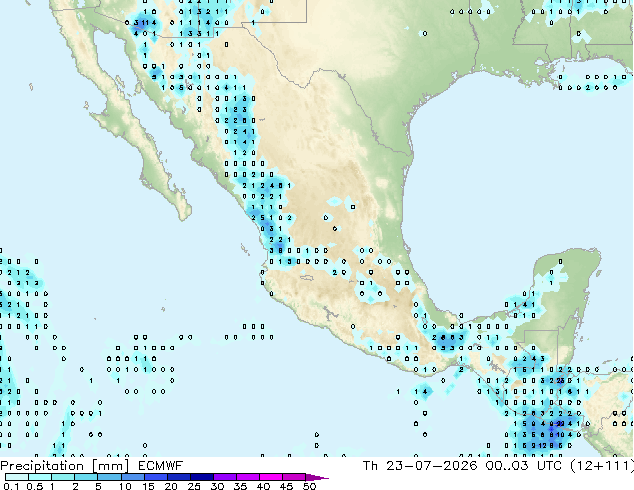Click the "15" legend tick label
Viewport: 634px width, 490px height.
pos(148,486)
